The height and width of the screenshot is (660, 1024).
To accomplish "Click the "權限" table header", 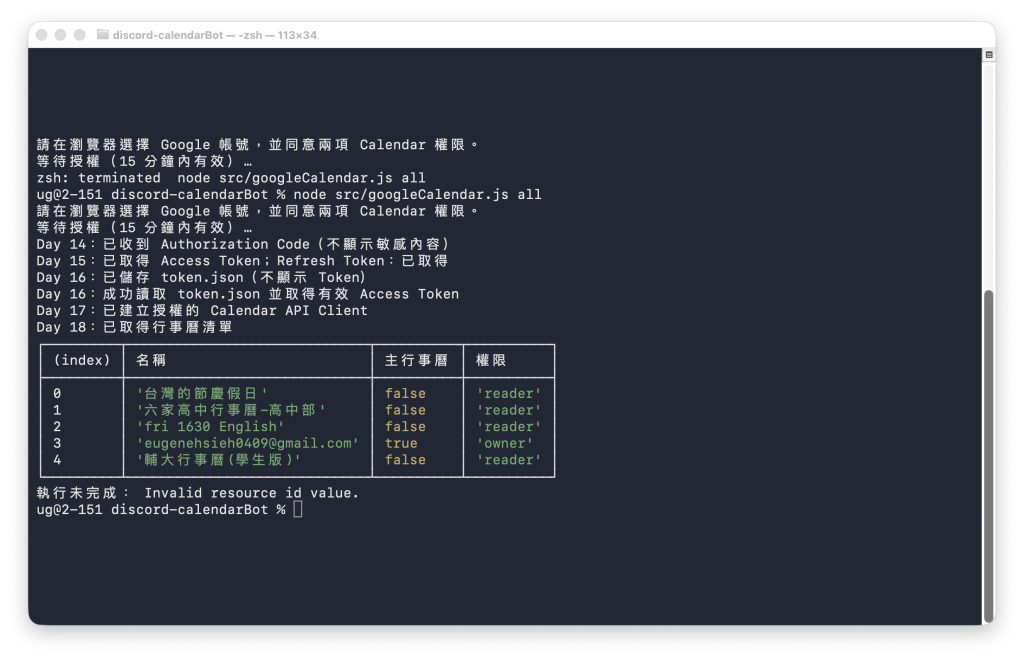I will click(491, 360).
